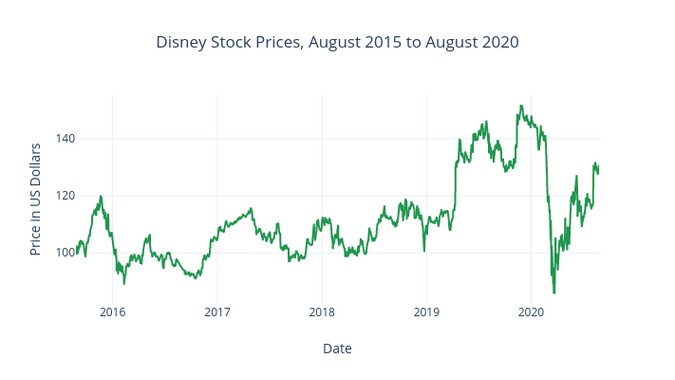Select the 'Date' x-axis label
The width and height of the screenshot is (675, 380).
pyautogui.click(x=337, y=348)
